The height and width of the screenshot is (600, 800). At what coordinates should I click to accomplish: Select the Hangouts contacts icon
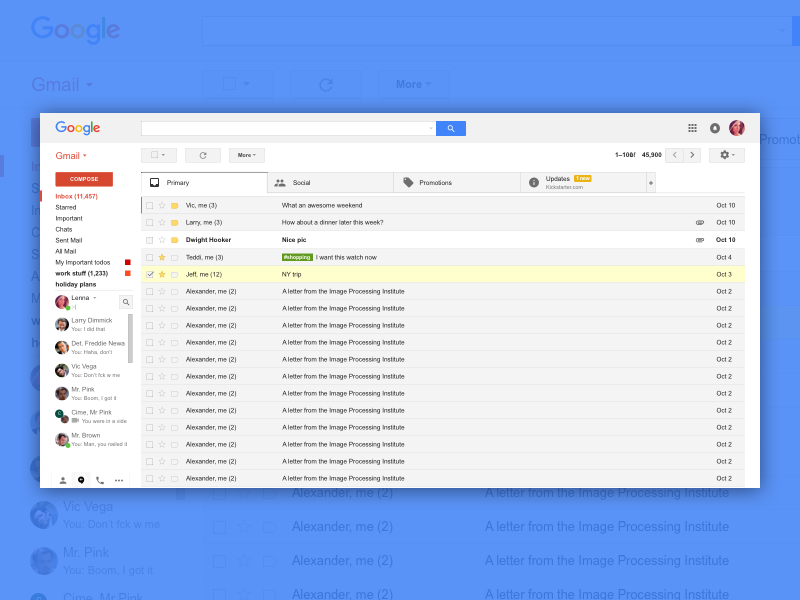(x=63, y=480)
